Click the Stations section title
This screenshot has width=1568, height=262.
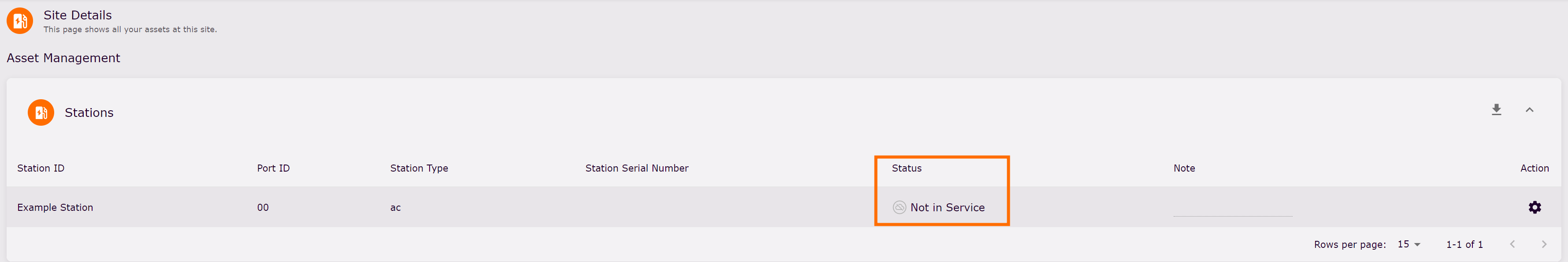[89, 113]
